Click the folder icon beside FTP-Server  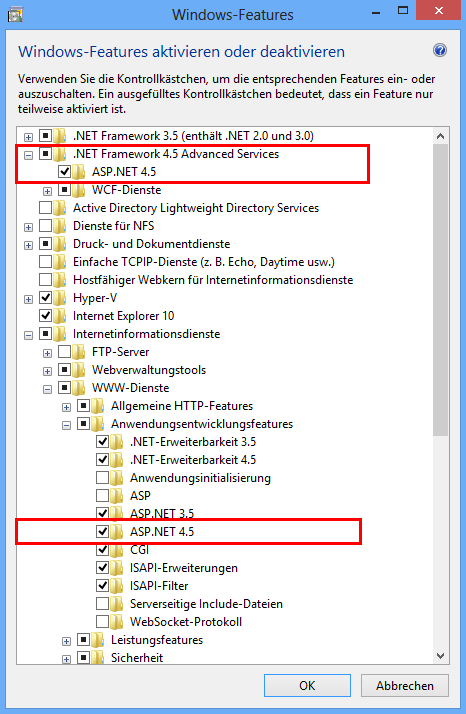coord(78,352)
